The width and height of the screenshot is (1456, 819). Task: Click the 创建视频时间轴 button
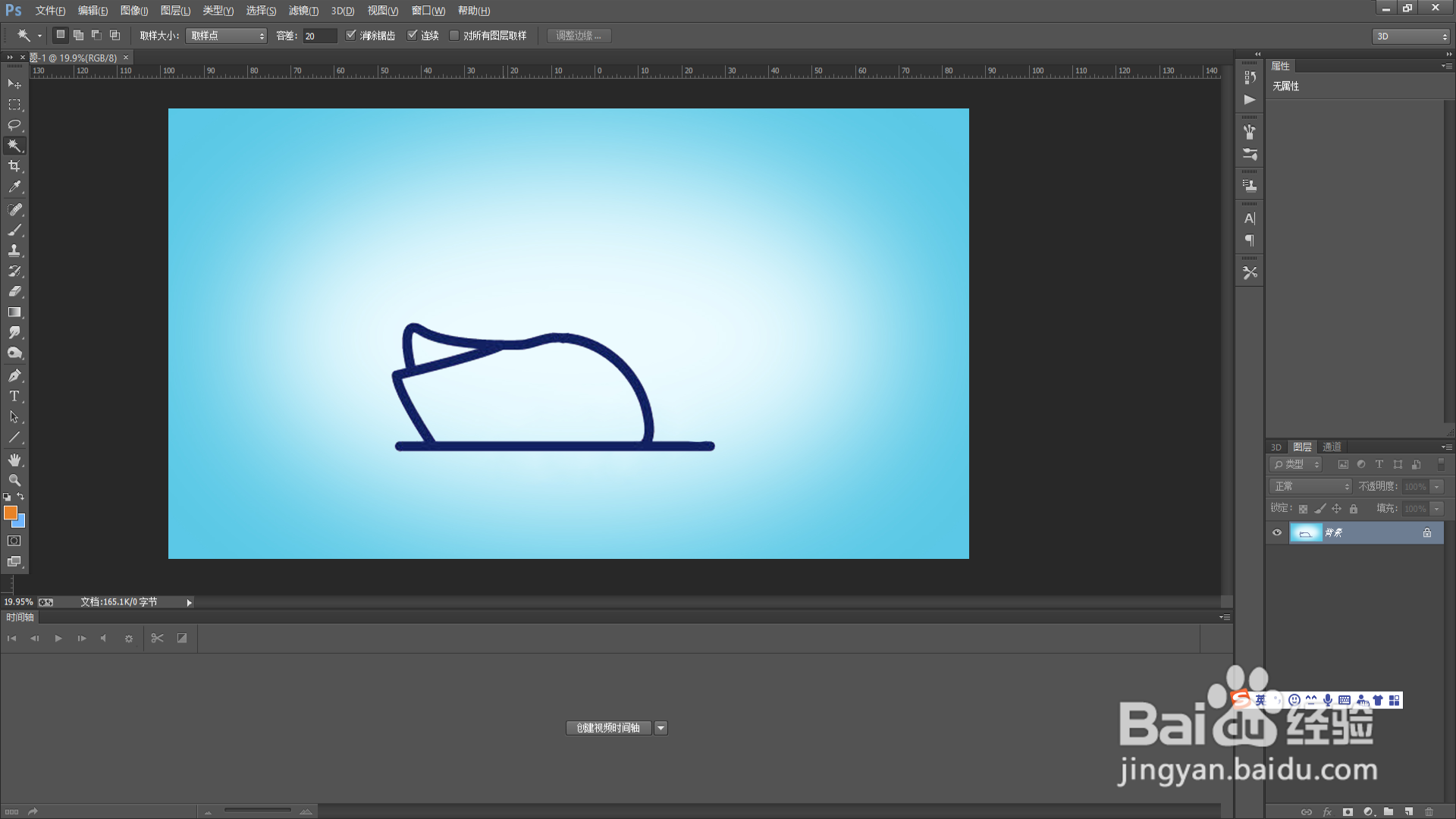tap(608, 728)
